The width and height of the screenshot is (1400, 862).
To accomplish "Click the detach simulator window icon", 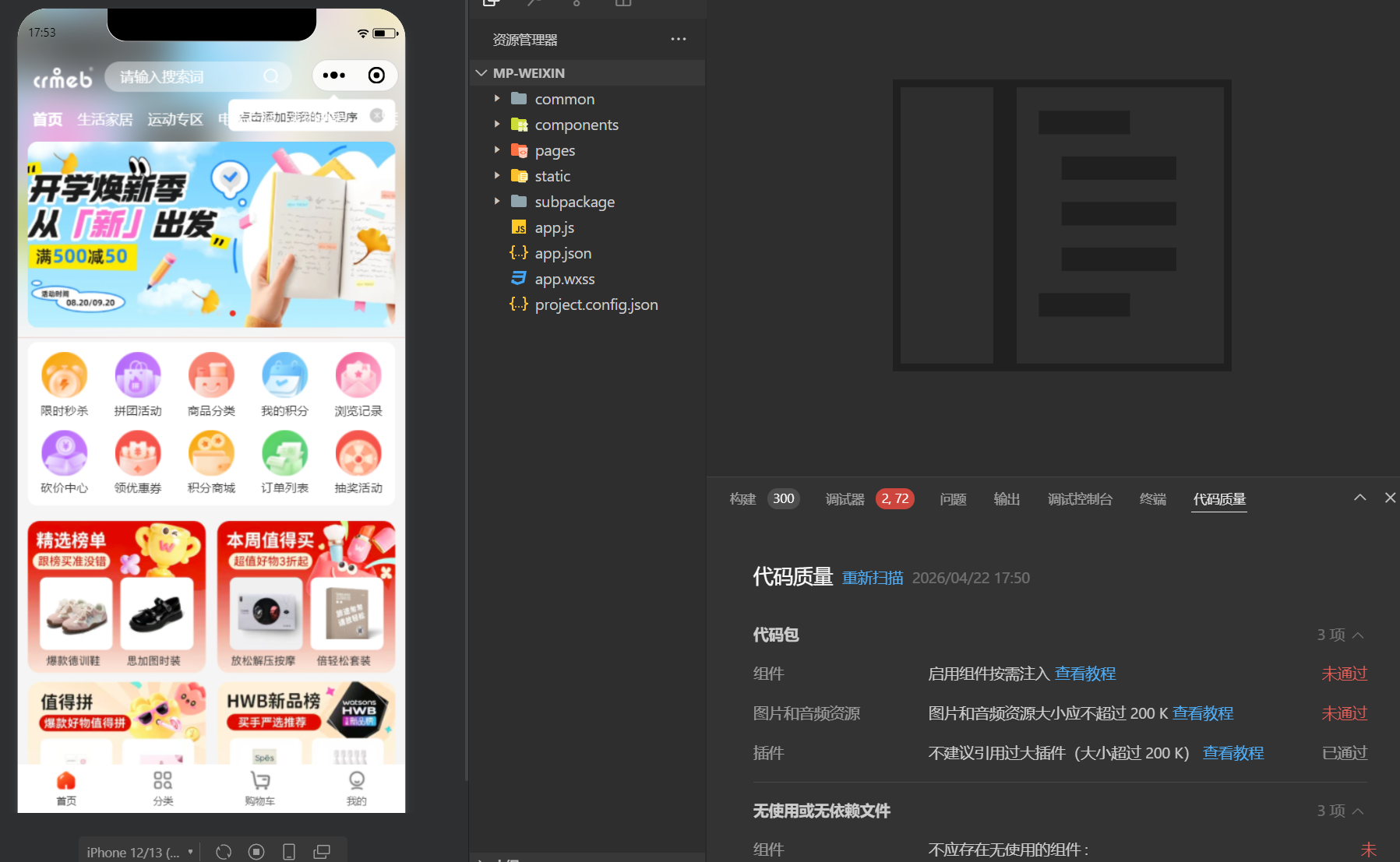I will pyautogui.click(x=322, y=852).
